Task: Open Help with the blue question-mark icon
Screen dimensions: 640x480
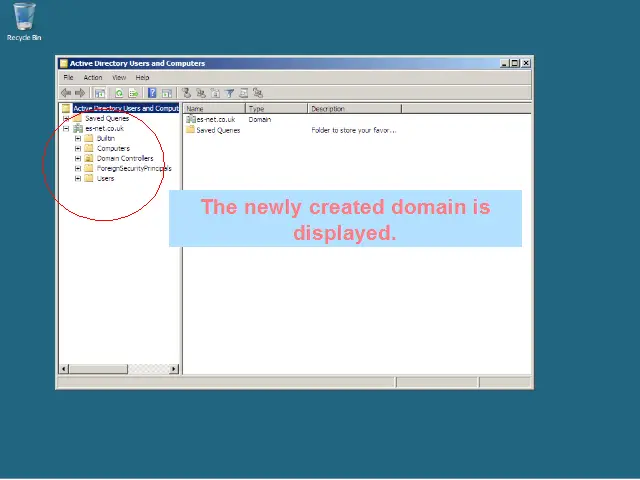Action: tap(152, 93)
